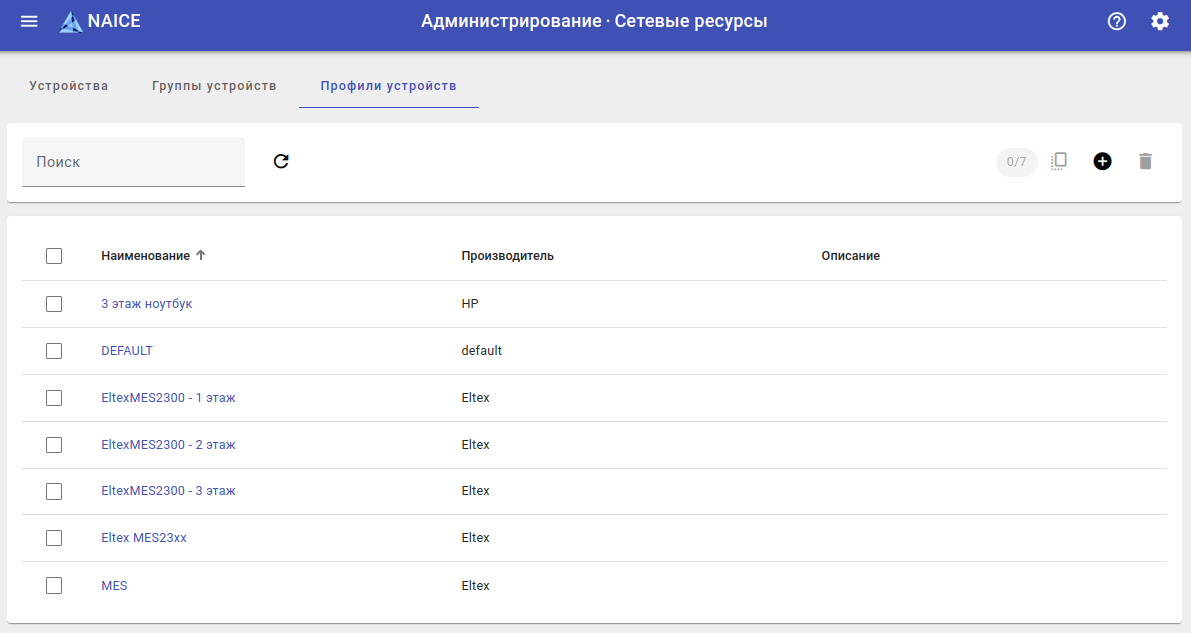Click the copy profile icon
The image size is (1191, 633).
pyautogui.click(x=1059, y=161)
